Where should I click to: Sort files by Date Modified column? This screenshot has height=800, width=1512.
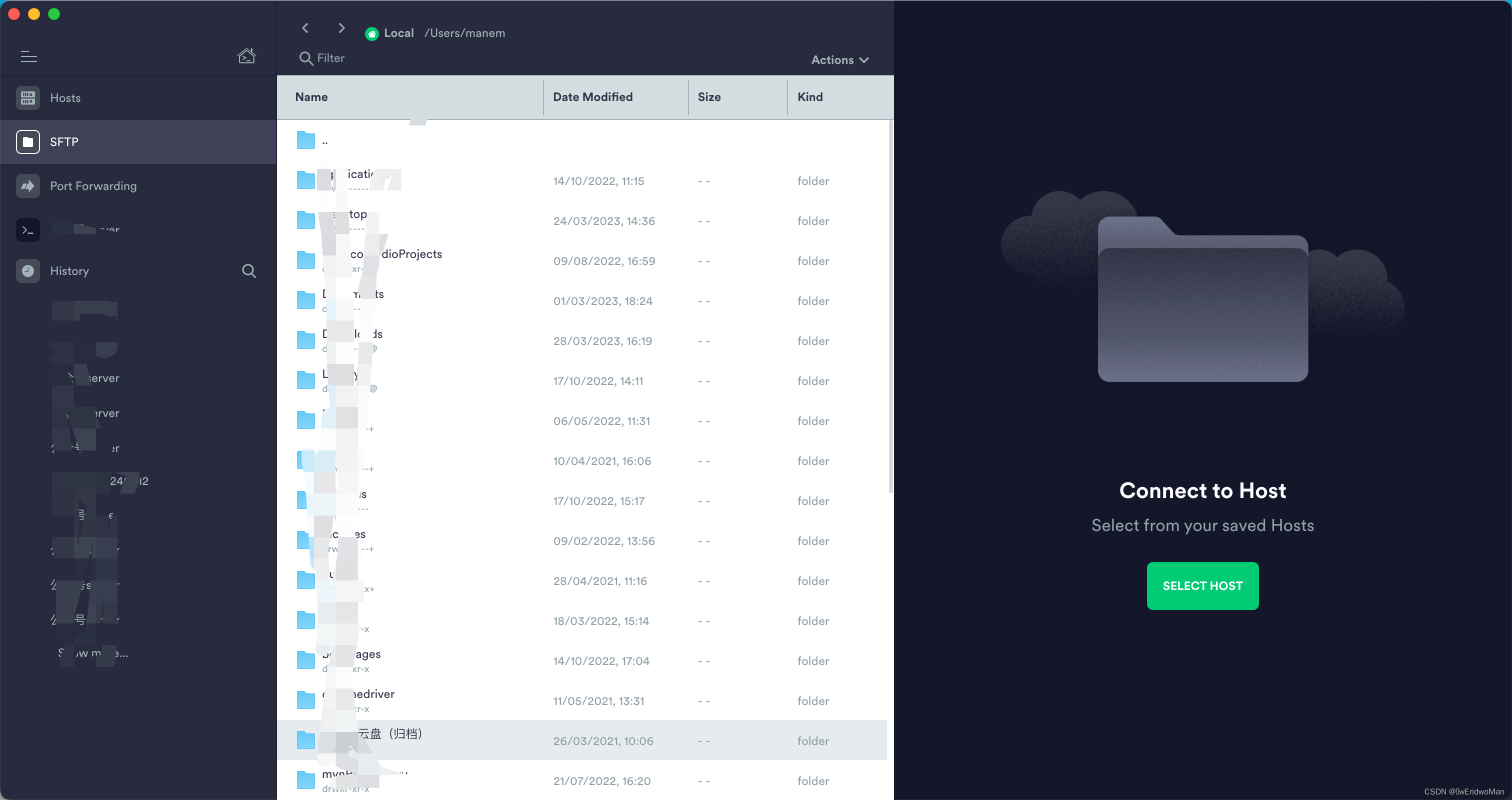click(x=593, y=97)
